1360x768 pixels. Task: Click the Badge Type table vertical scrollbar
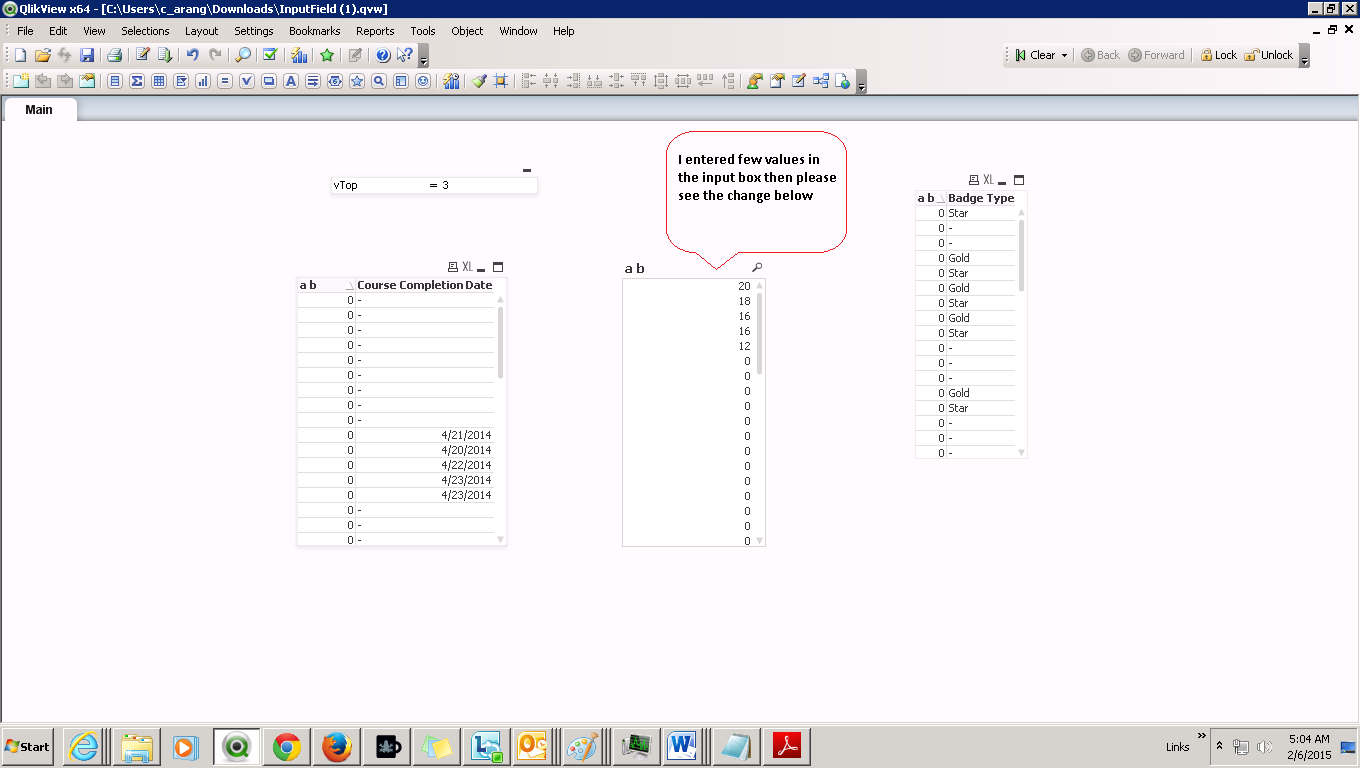(x=1021, y=256)
